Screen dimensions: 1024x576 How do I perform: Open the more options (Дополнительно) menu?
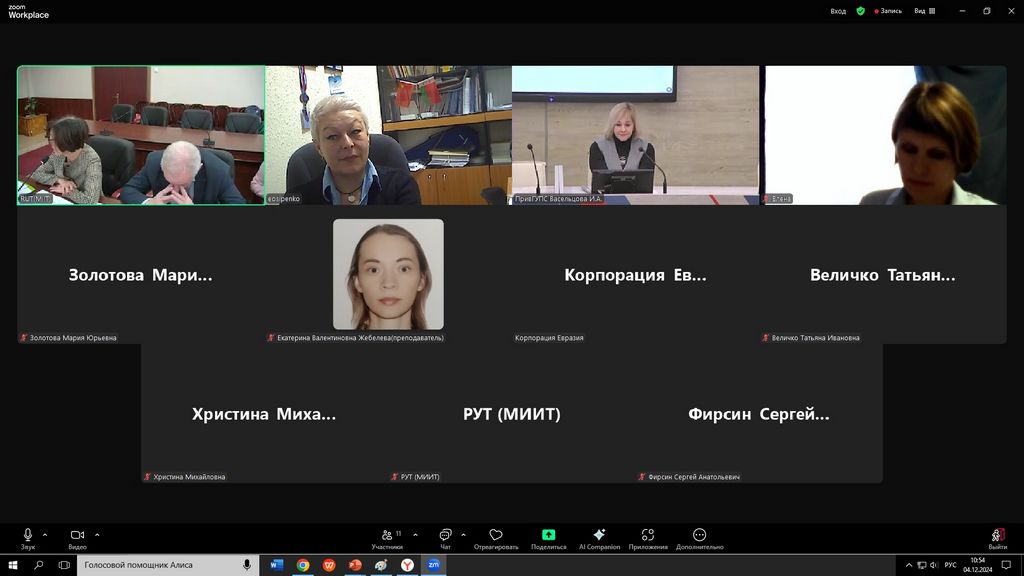click(x=699, y=536)
